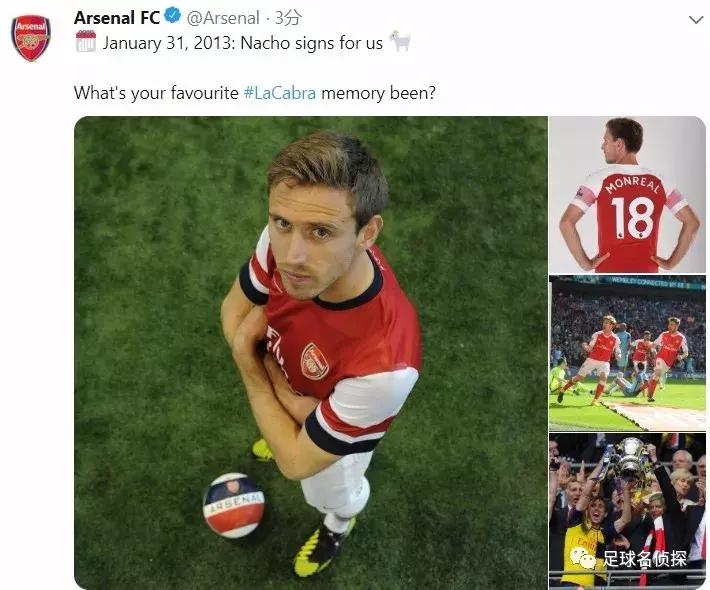The image size is (710, 590).
Task: Click the @Arsenal handle
Action: click(x=223, y=17)
